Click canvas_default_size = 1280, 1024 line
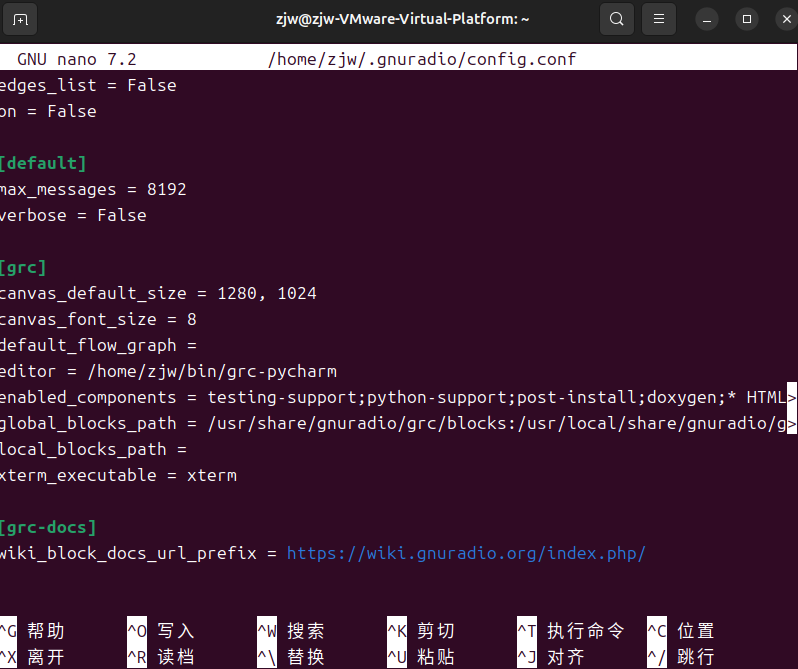Screen dimensions: 798x669 [158, 294]
